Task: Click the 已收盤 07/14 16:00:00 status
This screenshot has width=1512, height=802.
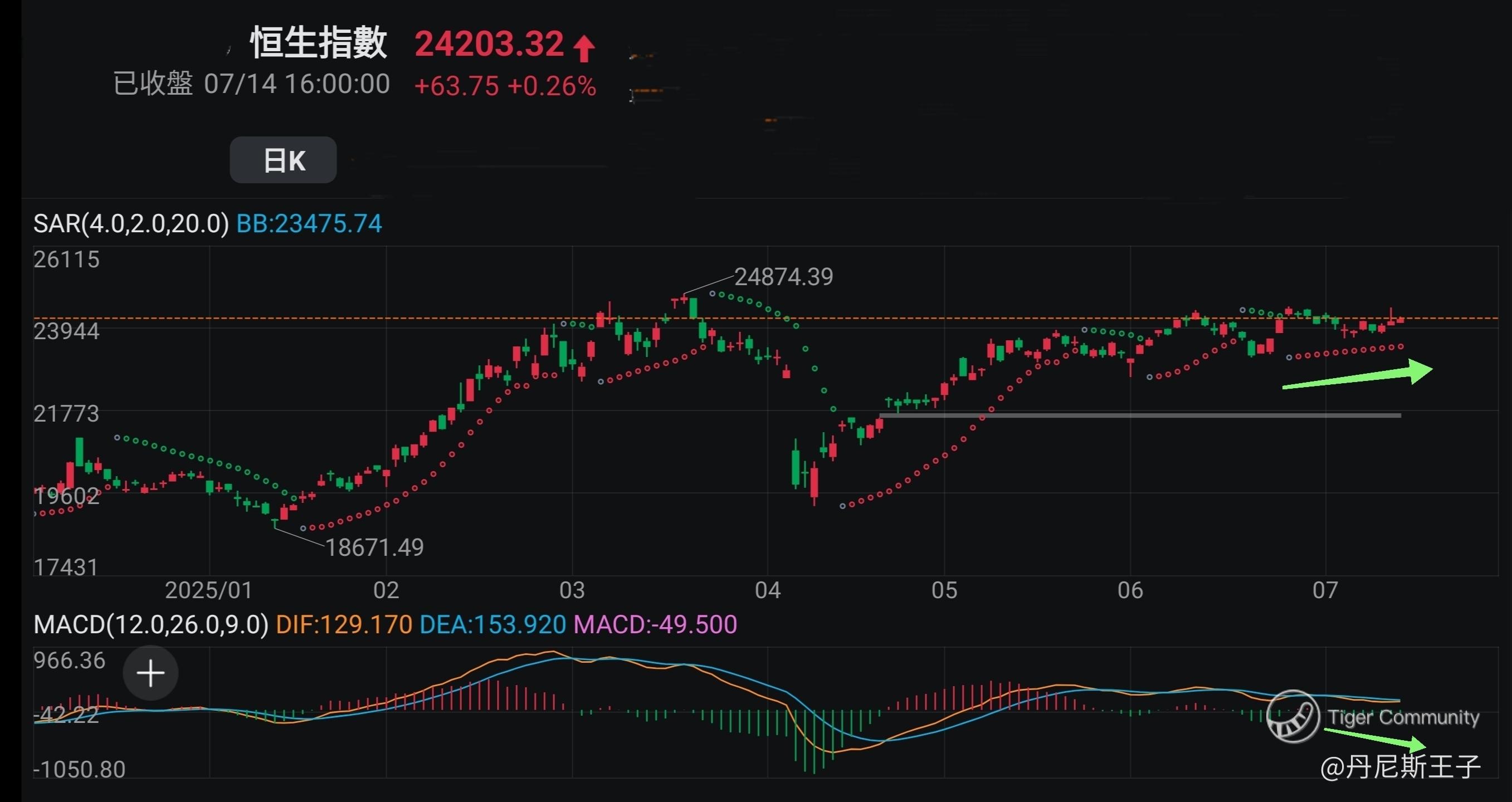Action: pos(251,84)
